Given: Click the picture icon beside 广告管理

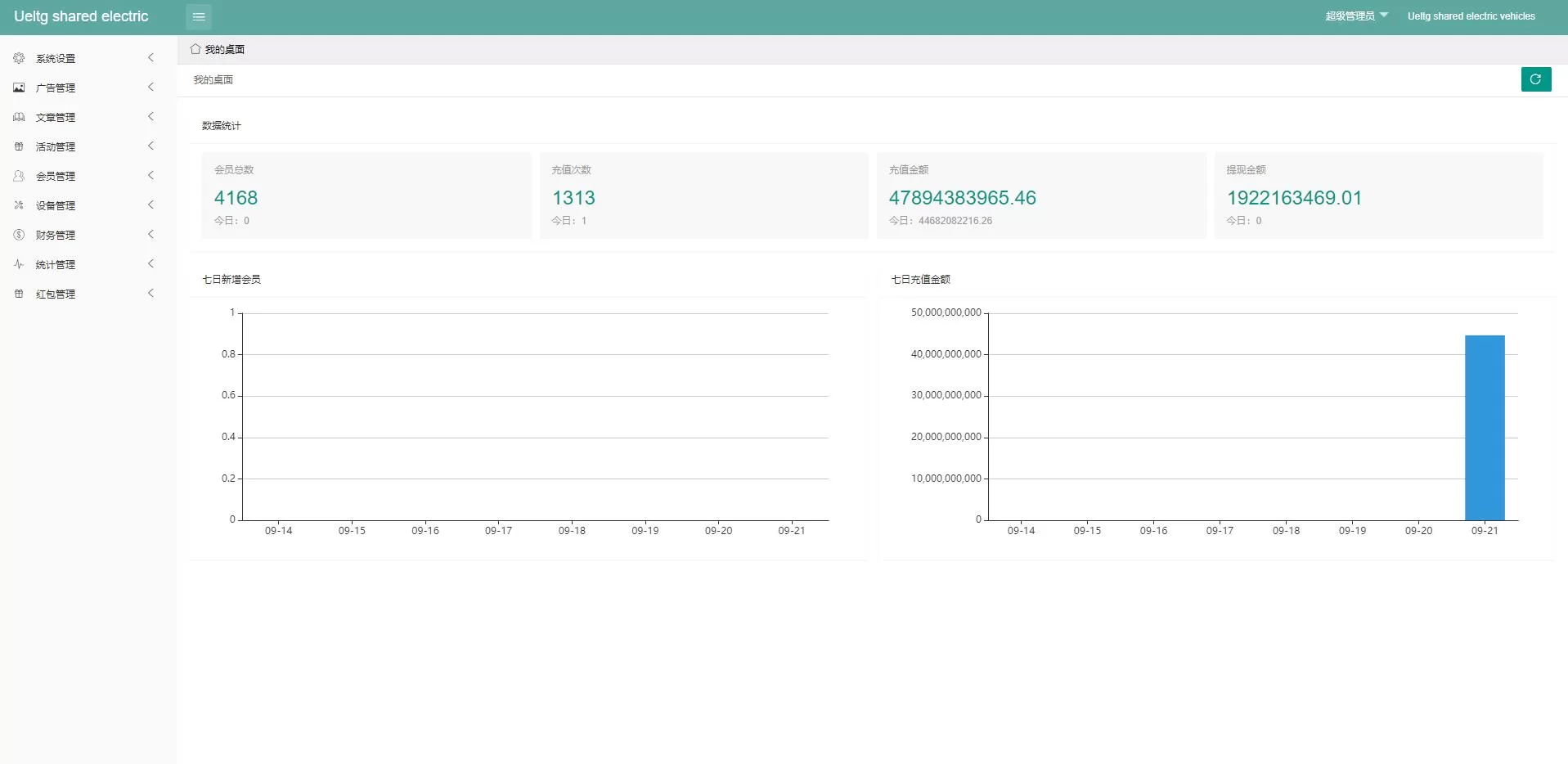Looking at the screenshot, I should click(19, 88).
